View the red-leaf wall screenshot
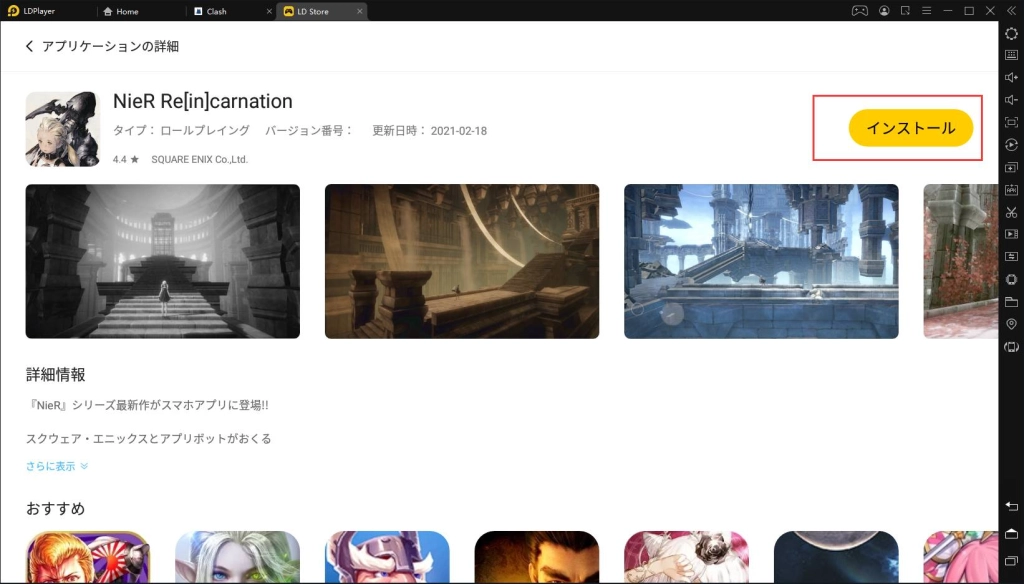 click(961, 261)
